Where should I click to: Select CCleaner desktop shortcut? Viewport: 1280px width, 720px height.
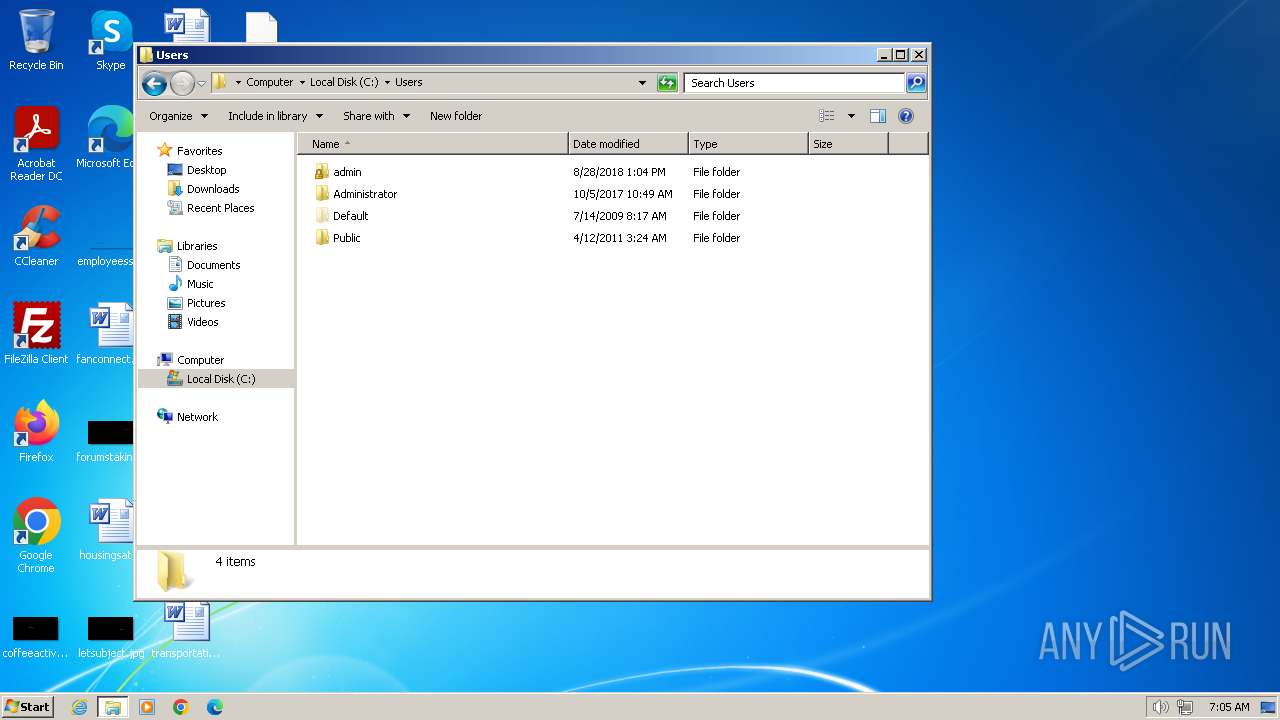pyautogui.click(x=36, y=237)
